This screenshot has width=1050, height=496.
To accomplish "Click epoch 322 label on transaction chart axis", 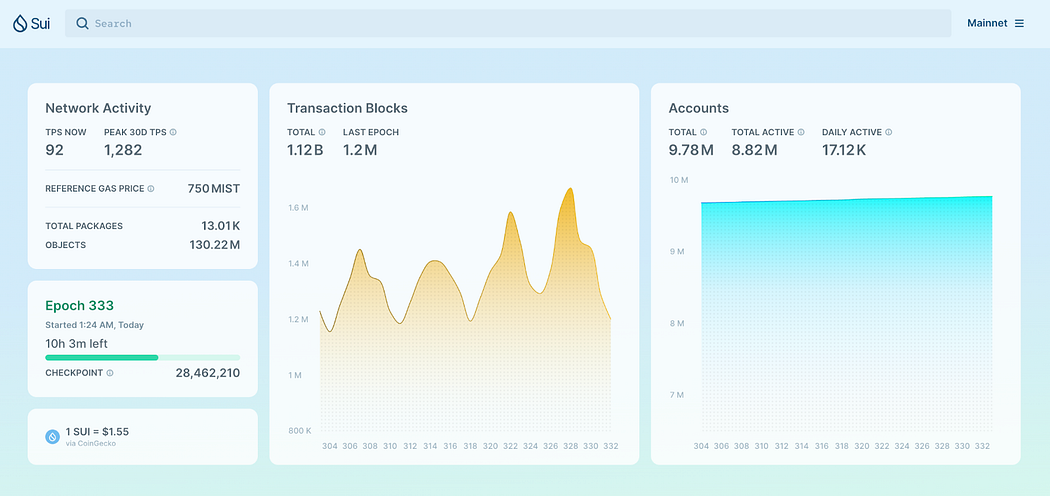I will tap(510, 446).
